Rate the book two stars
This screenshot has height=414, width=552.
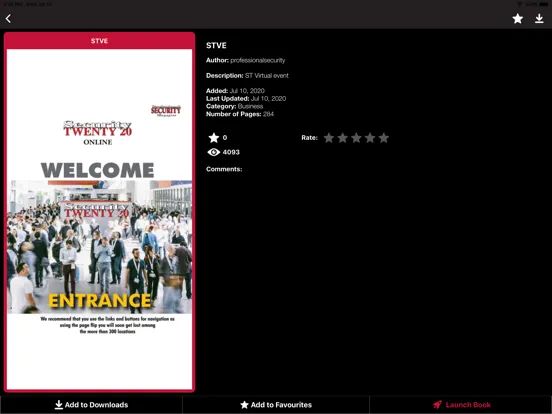[343, 138]
